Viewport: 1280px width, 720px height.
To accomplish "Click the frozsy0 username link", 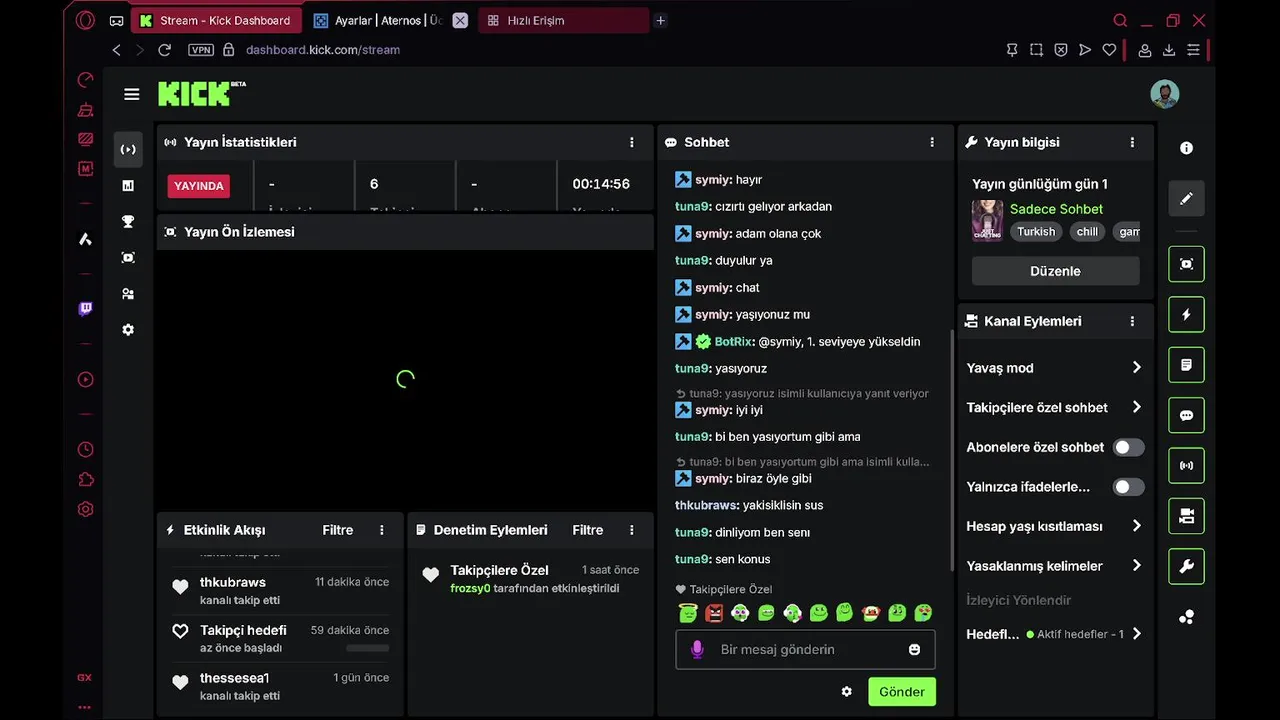I will coord(470,588).
